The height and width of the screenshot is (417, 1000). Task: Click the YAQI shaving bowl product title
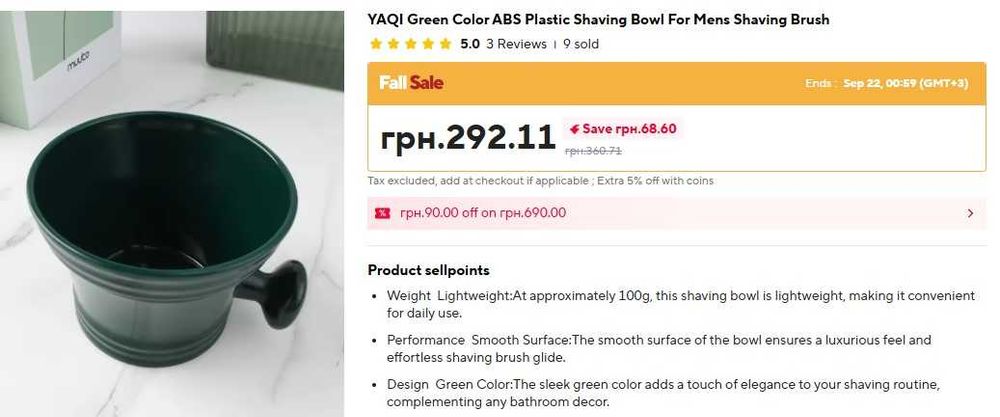(x=598, y=20)
